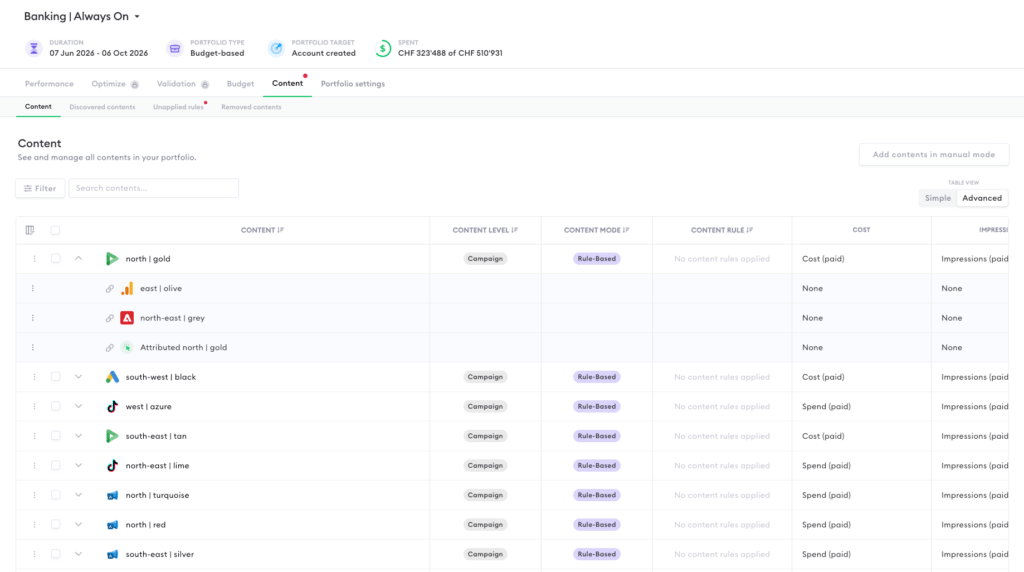
Task: Expand the west | azure row
Action: (x=78, y=406)
